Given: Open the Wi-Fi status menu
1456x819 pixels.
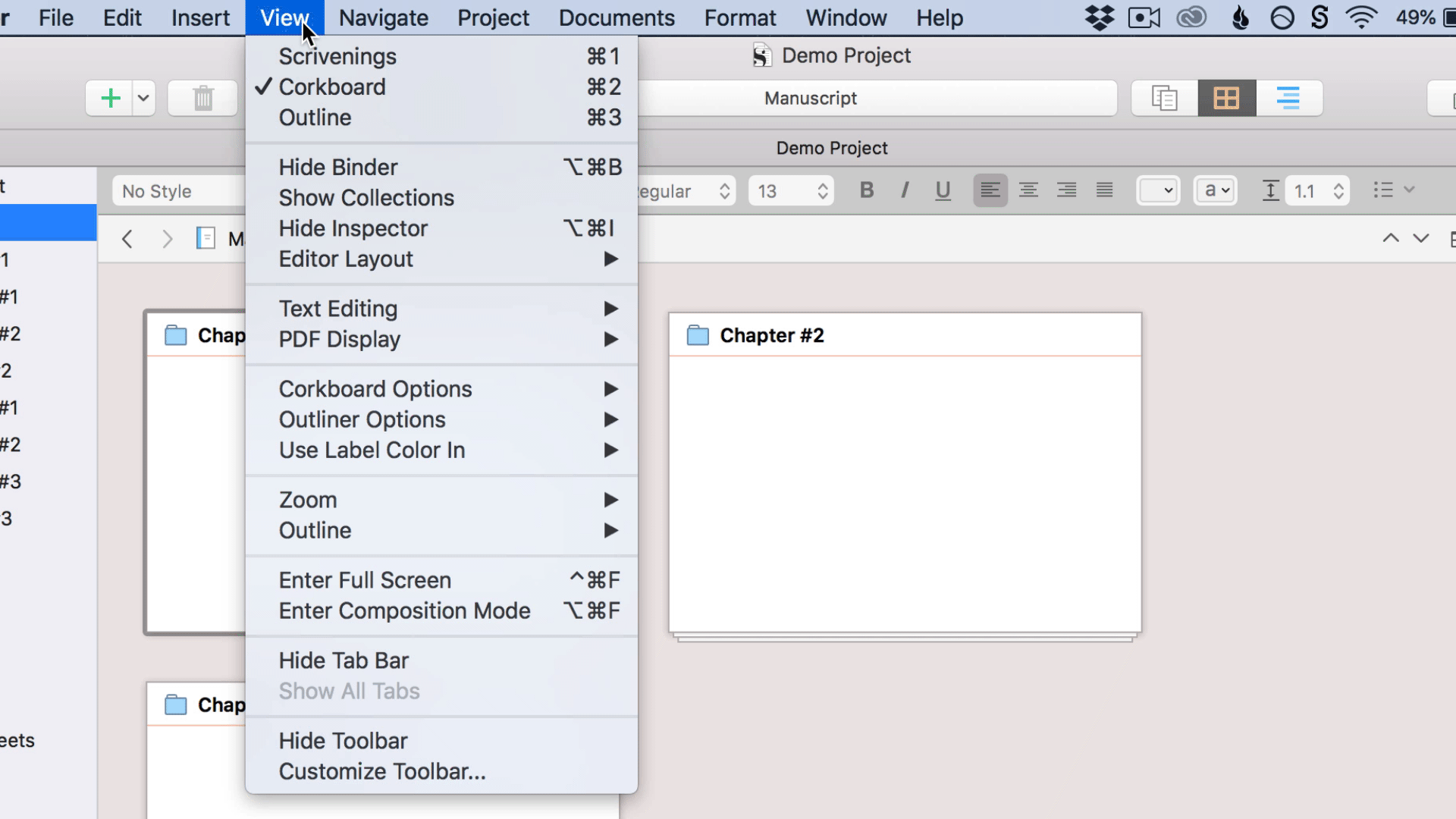Looking at the screenshot, I should click(1361, 17).
